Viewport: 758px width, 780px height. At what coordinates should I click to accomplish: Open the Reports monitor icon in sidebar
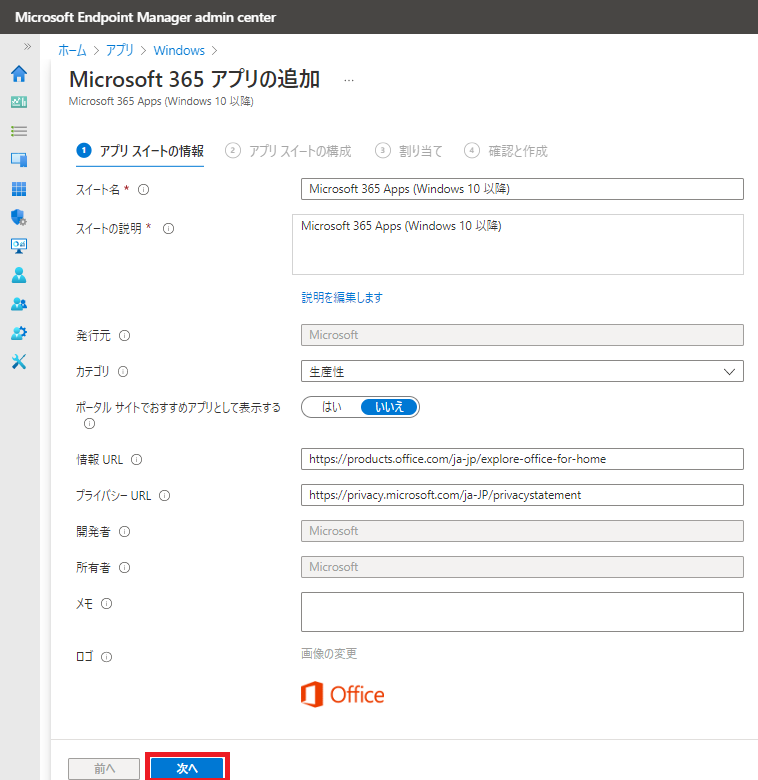point(19,246)
